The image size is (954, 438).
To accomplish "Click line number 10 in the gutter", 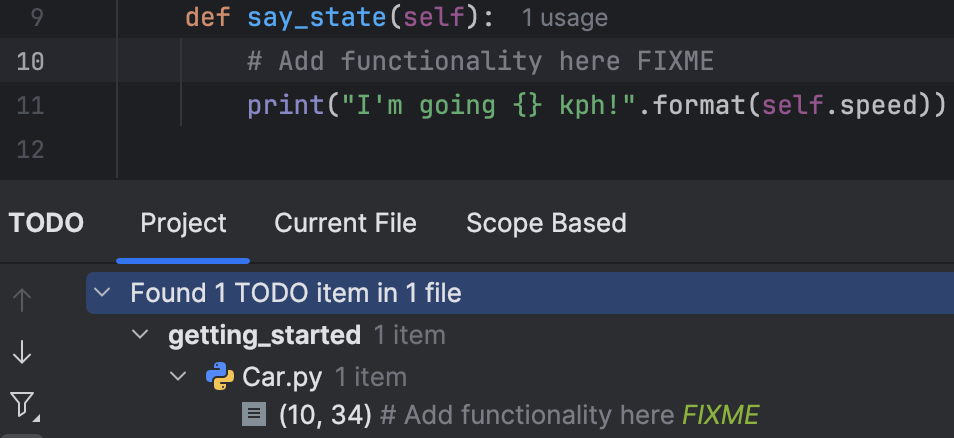I will [30, 62].
